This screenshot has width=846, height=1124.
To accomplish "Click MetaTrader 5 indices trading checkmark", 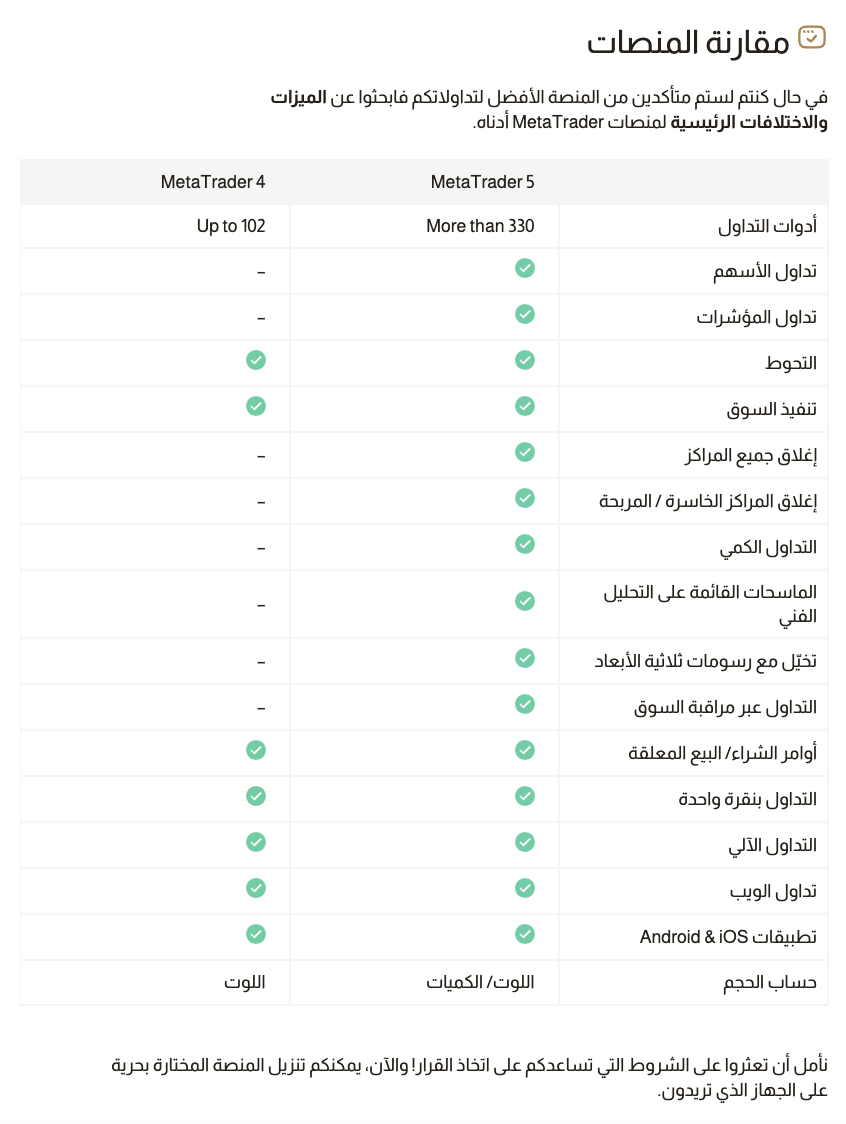I will (525, 314).
